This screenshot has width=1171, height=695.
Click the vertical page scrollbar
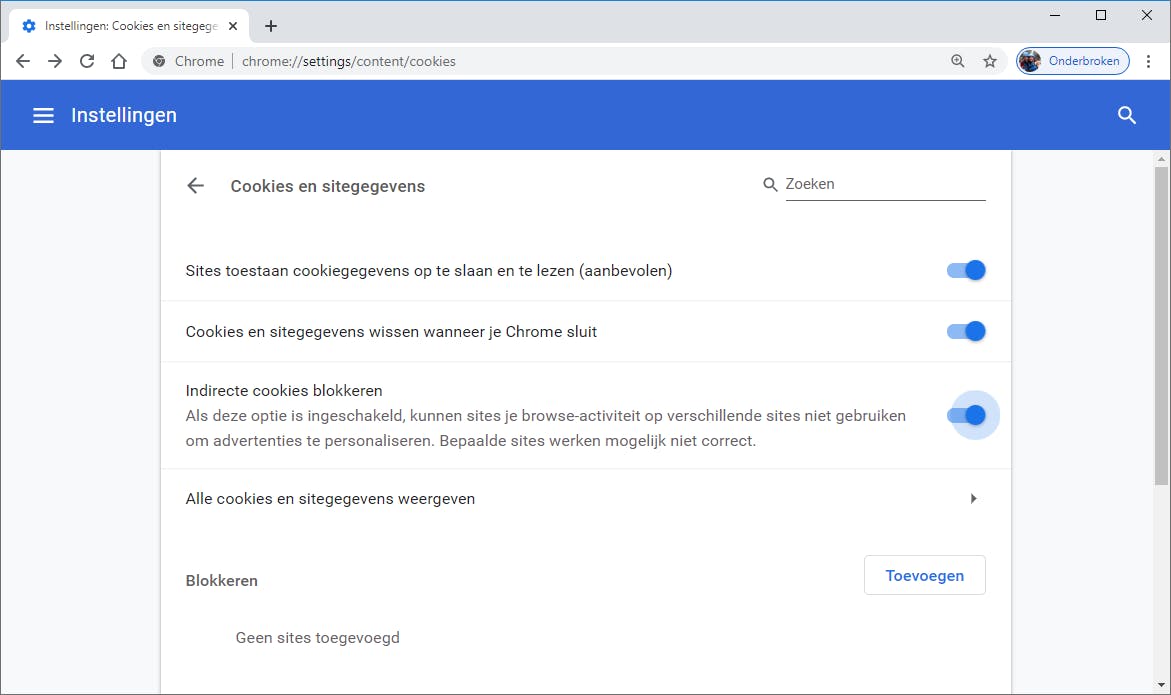point(1160,330)
